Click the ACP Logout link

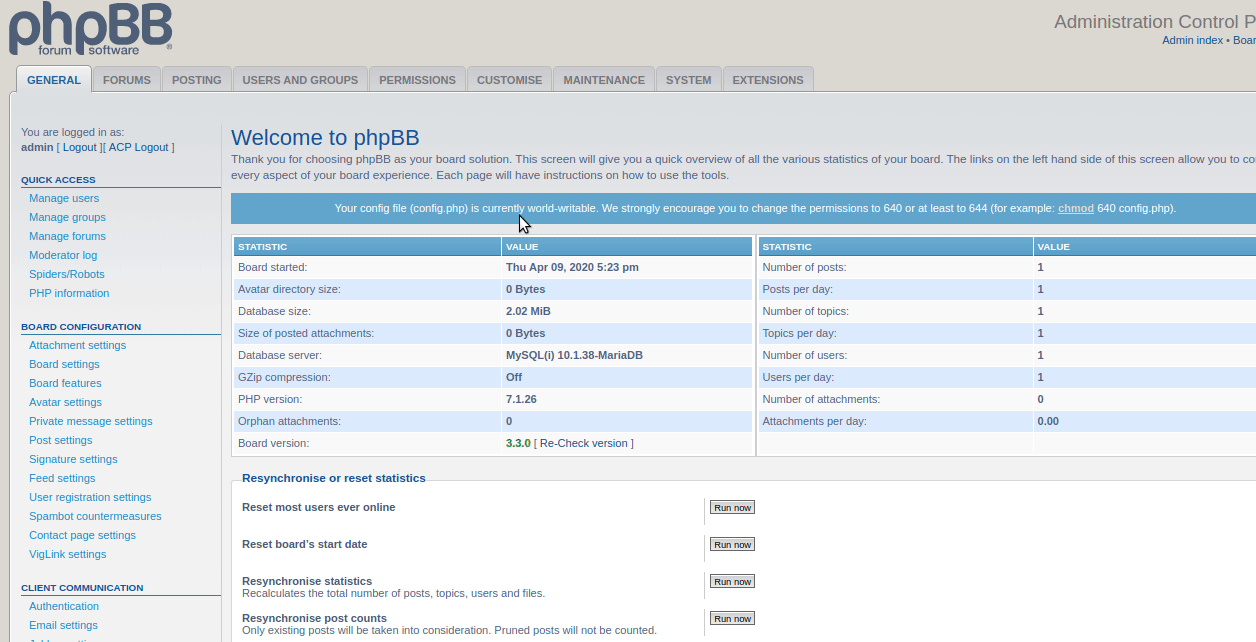pos(138,147)
